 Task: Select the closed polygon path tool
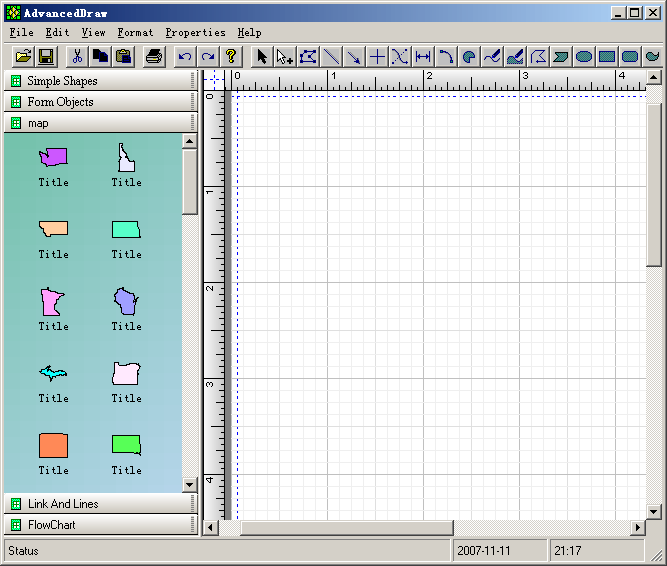[538, 57]
